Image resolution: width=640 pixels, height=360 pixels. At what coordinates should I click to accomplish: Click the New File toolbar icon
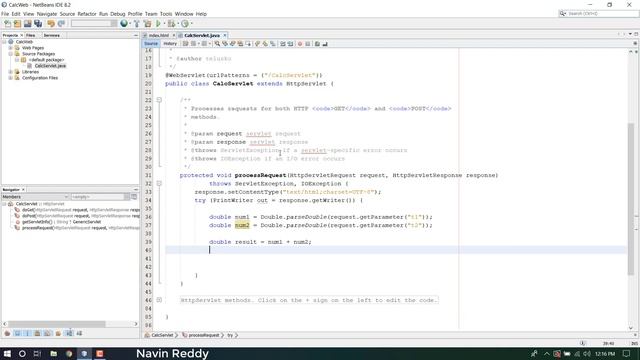[7, 24]
